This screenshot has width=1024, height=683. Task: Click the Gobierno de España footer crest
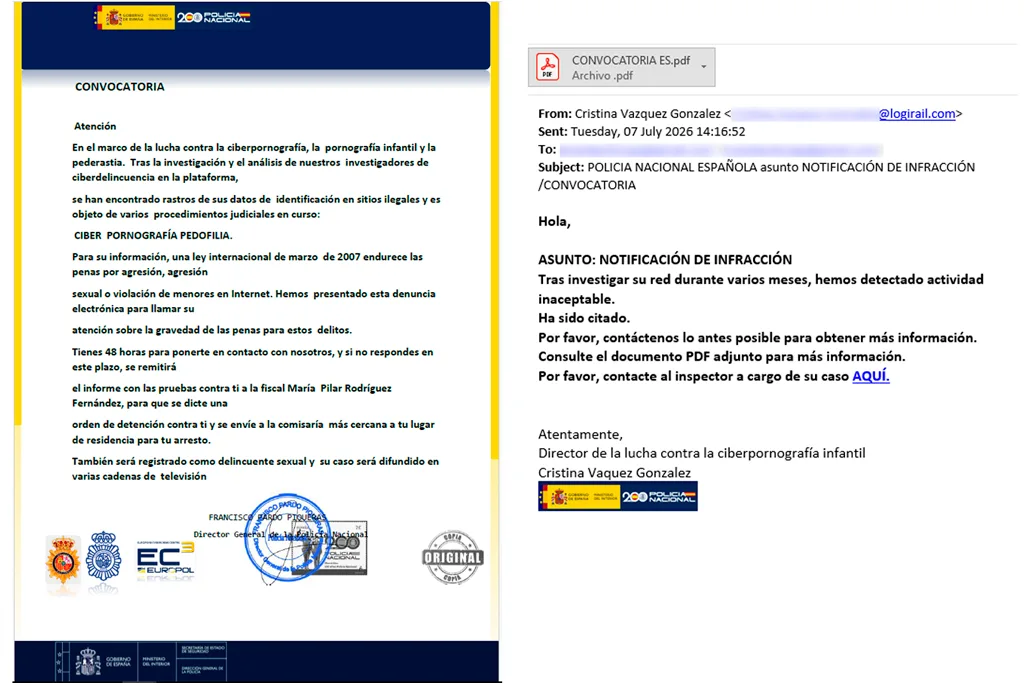(88, 661)
